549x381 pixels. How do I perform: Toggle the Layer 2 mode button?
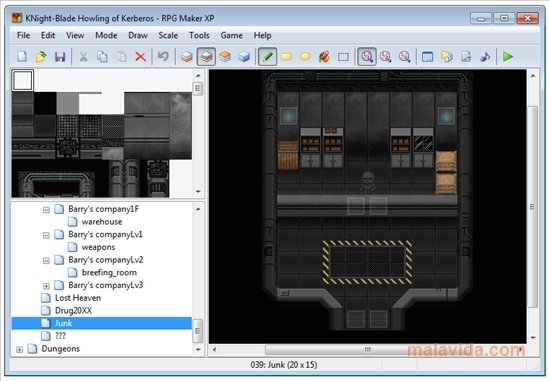[206, 57]
